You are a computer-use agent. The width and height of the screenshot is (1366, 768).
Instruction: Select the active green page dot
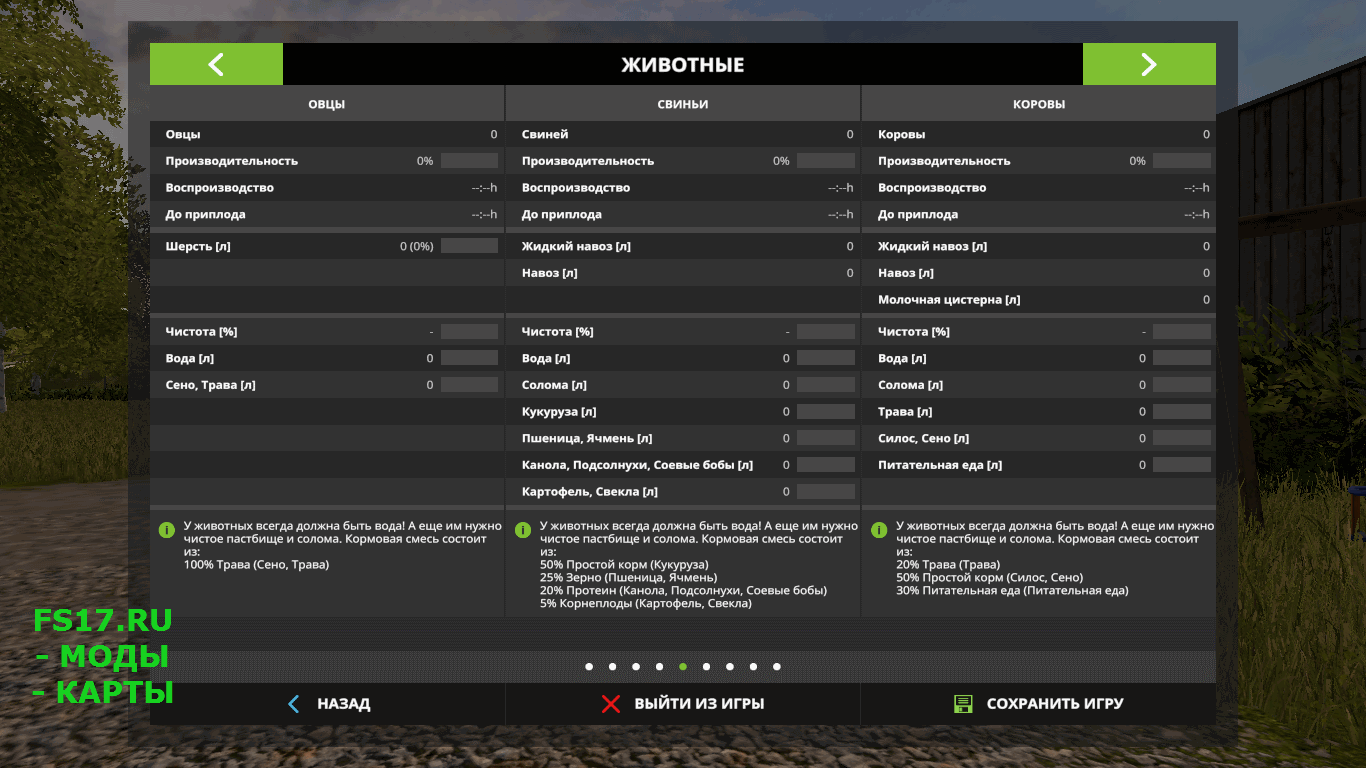(x=683, y=666)
